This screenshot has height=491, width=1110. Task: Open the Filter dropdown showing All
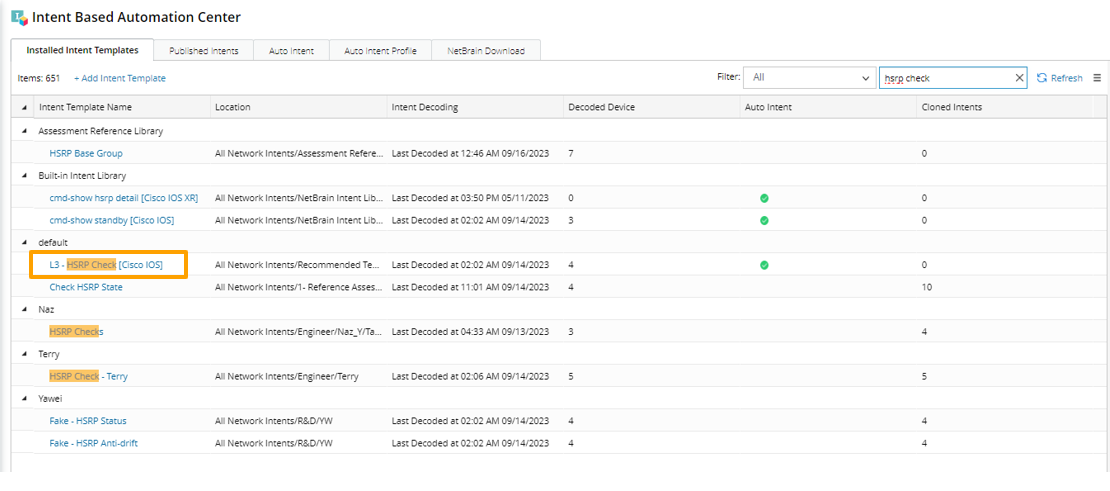(810, 78)
